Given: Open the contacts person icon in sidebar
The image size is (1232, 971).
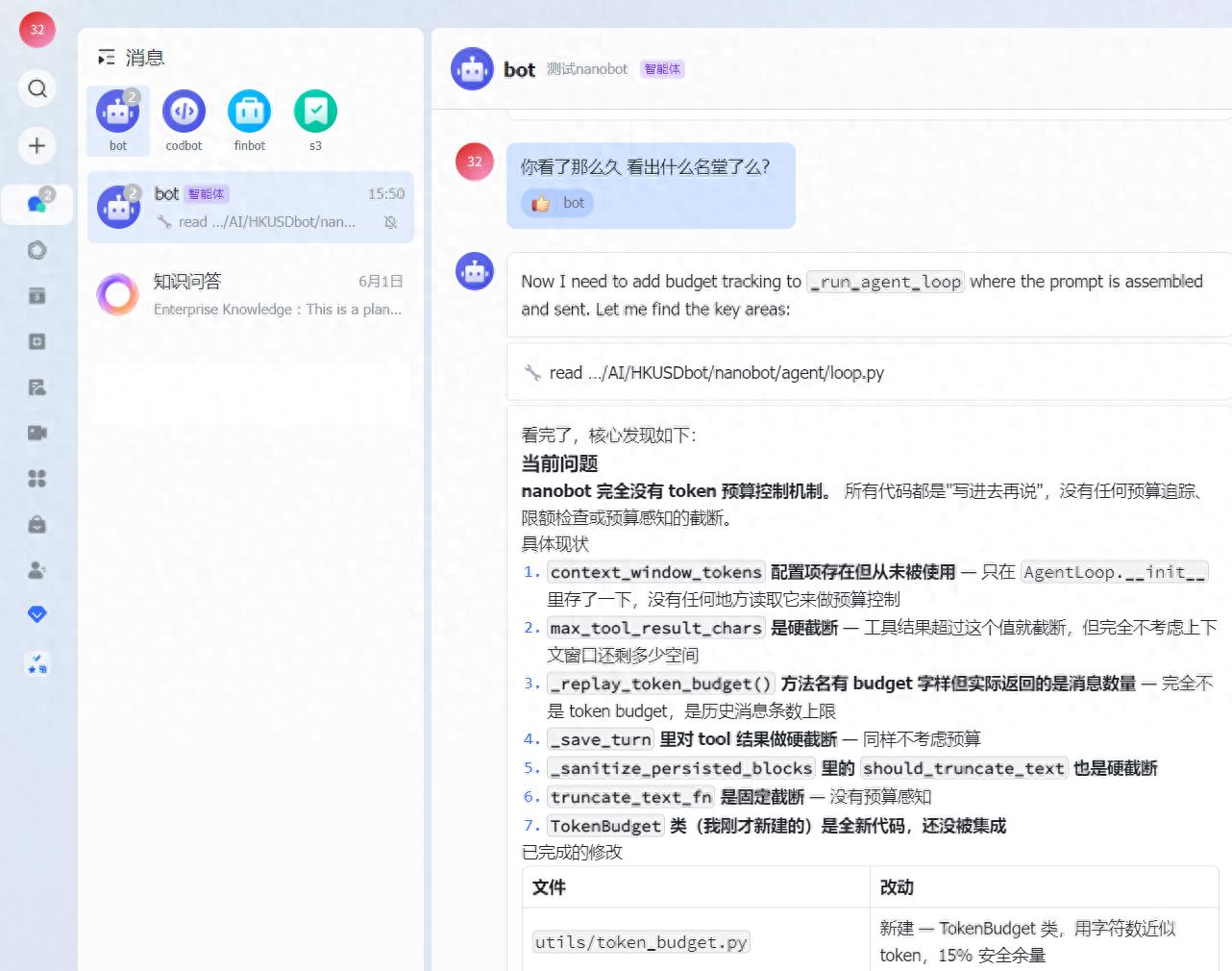Looking at the screenshot, I should point(37,569).
